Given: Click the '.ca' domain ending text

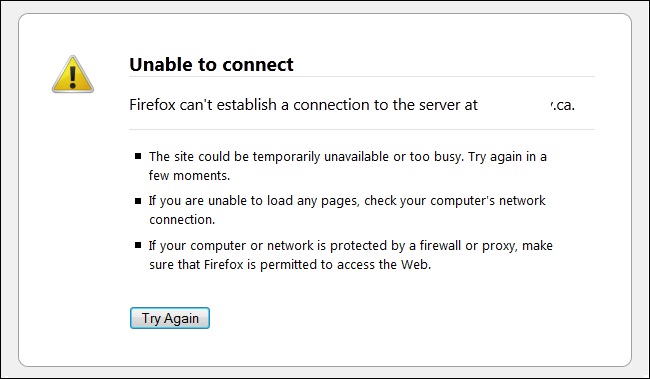Looking at the screenshot, I should click(563, 105).
